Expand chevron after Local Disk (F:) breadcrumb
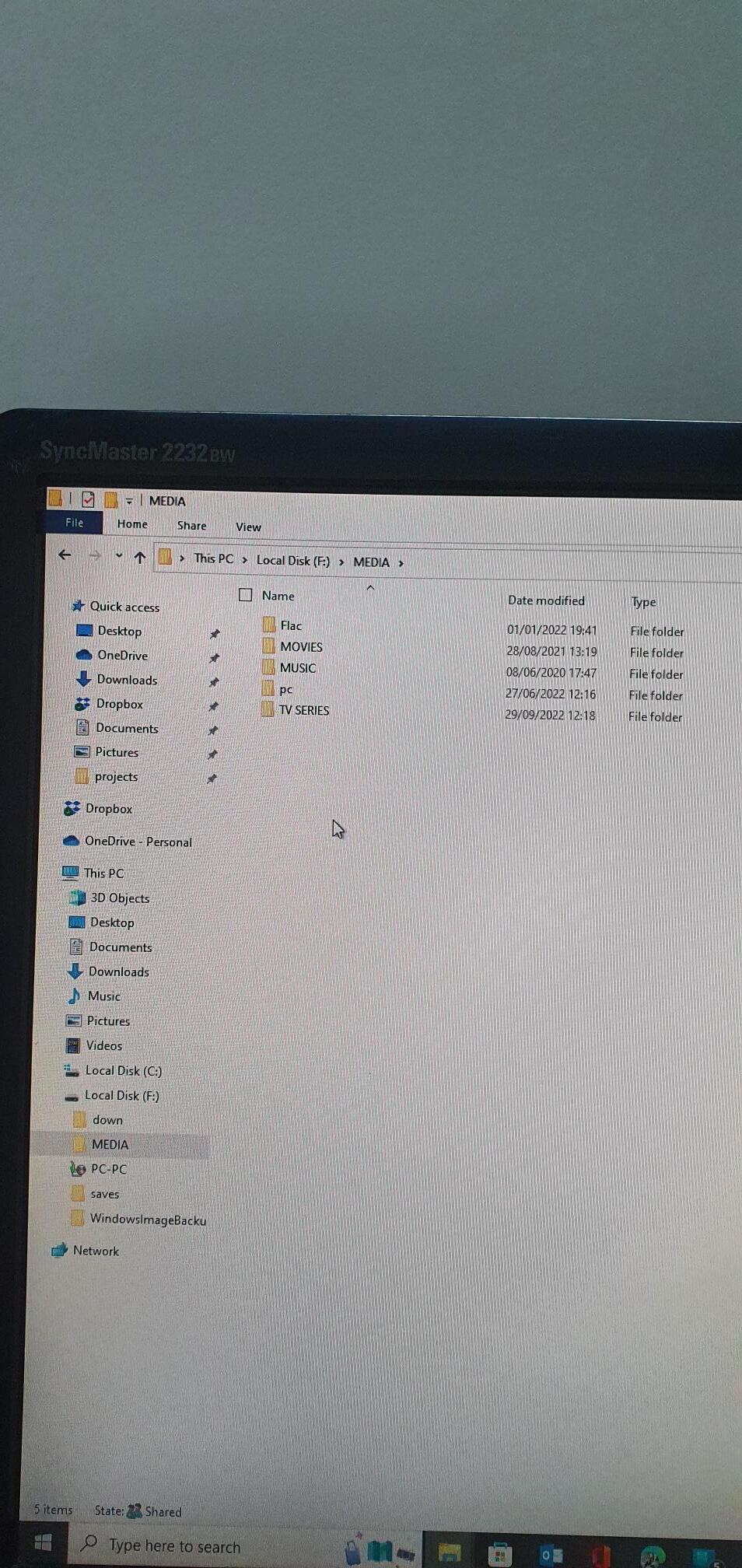Image resolution: width=742 pixels, height=1568 pixels. (341, 562)
